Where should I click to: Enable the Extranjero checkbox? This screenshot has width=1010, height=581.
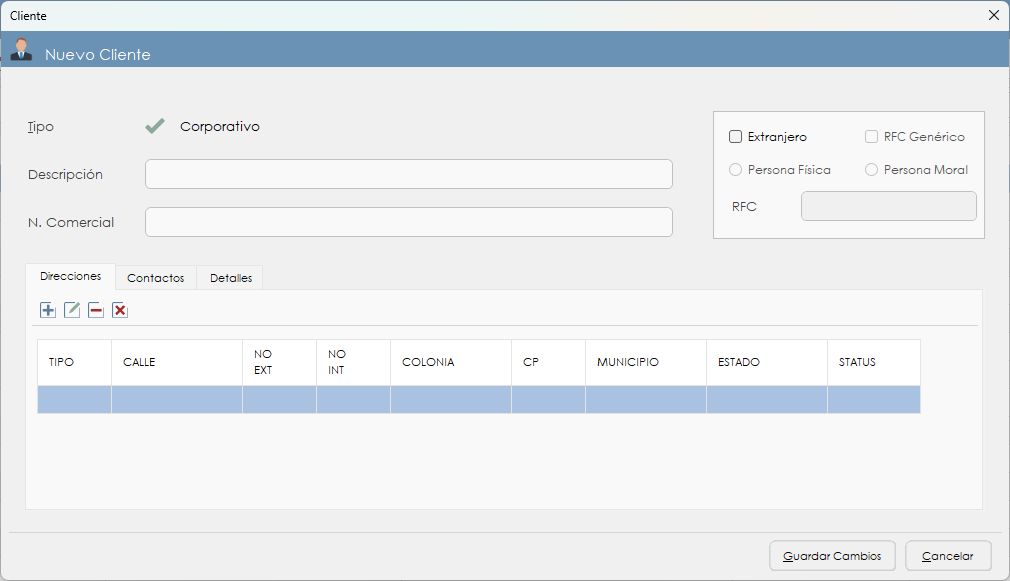[736, 137]
